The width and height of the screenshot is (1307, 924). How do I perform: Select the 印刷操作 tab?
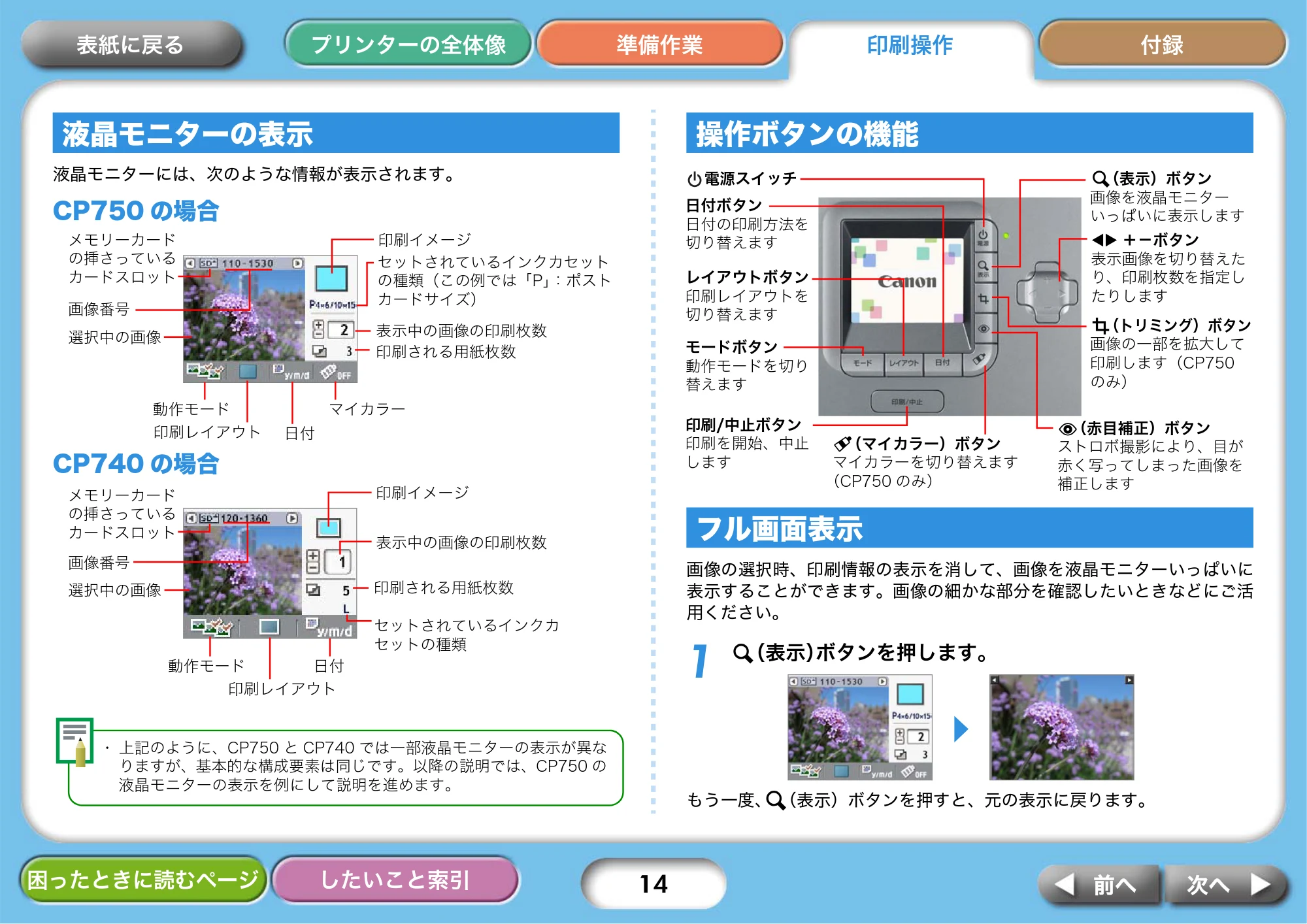point(910,45)
